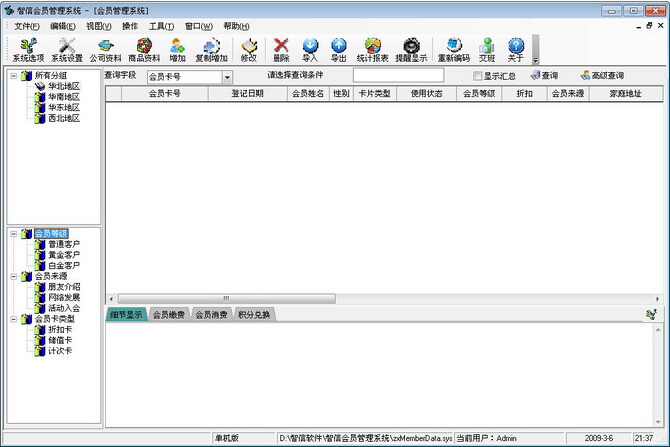Open the 统计报表 statistics report
The image size is (670, 447).
click(x=372, y=49)
